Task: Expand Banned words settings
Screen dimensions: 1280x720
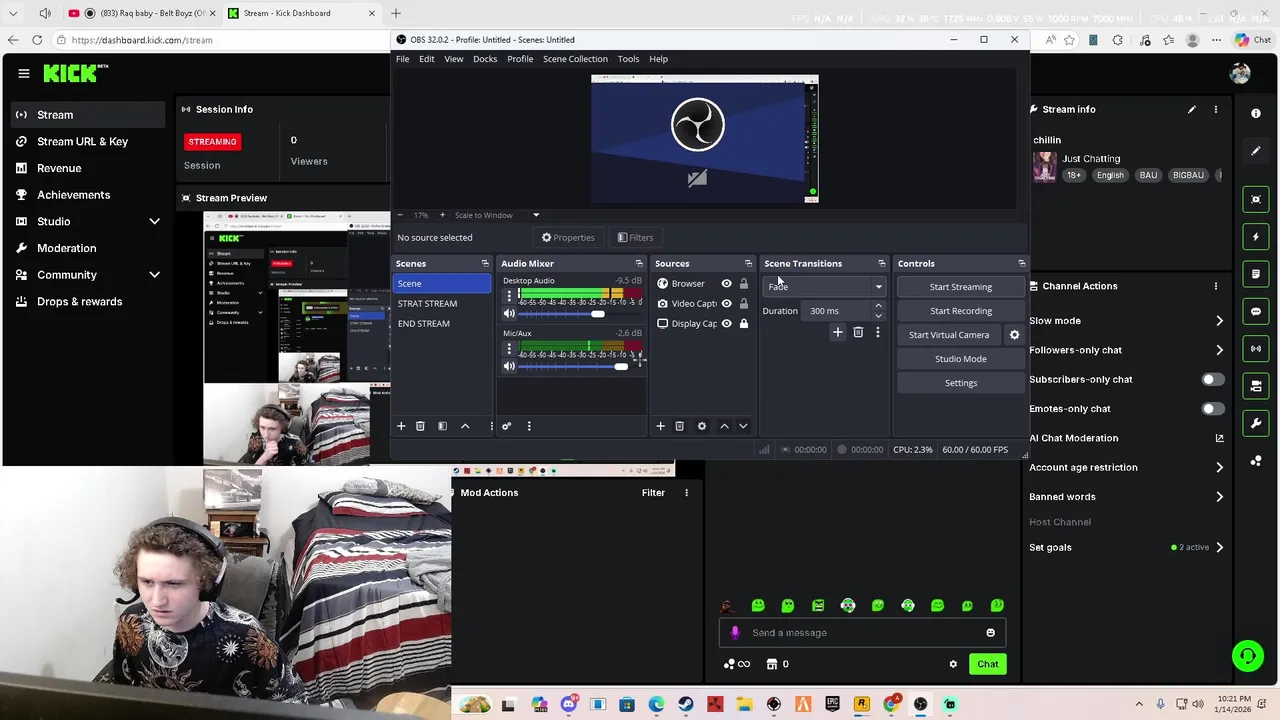Action: coord(1219,496)
